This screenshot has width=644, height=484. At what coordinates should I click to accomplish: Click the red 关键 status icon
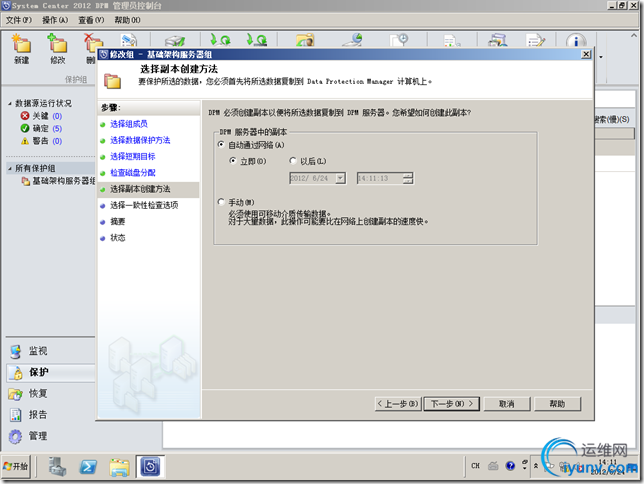25,116
